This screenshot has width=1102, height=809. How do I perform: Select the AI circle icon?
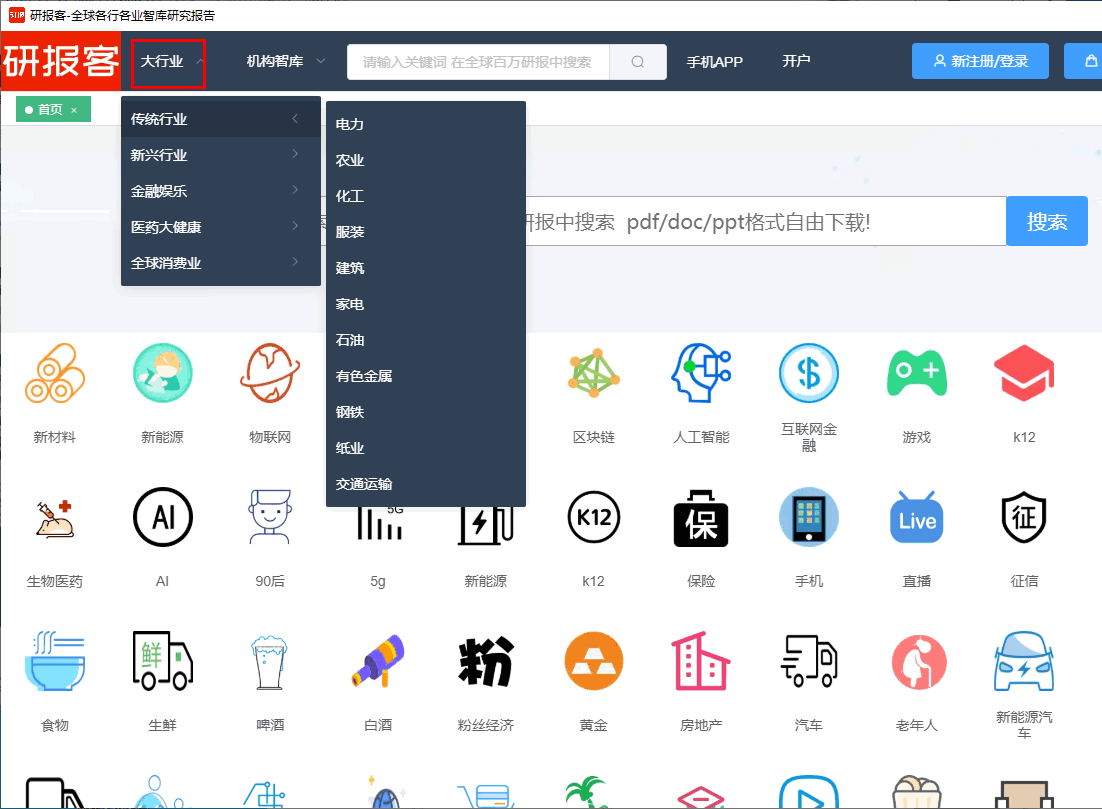click(162, 517)
